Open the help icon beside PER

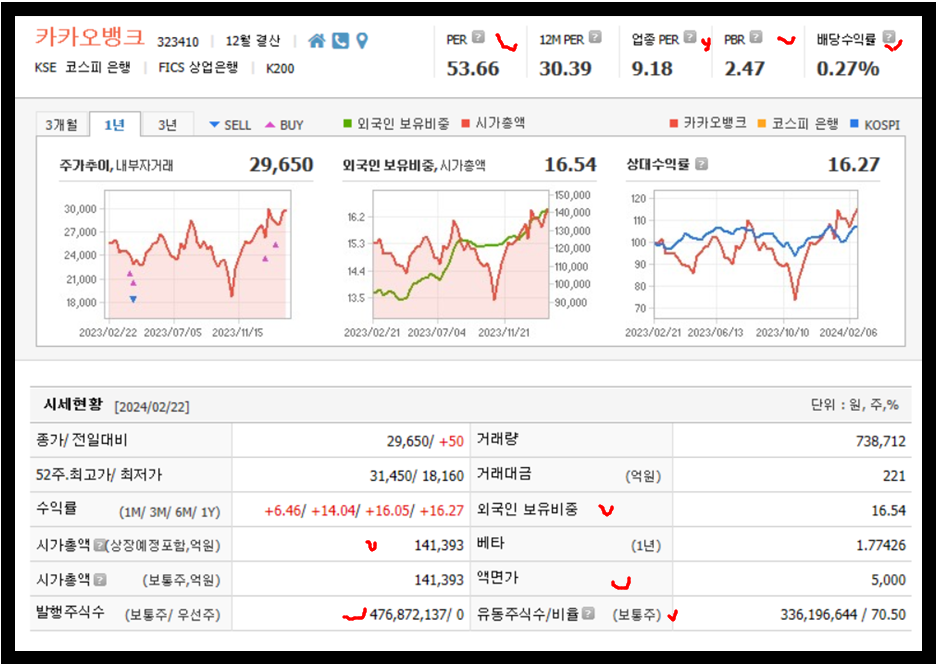(478, 37)
